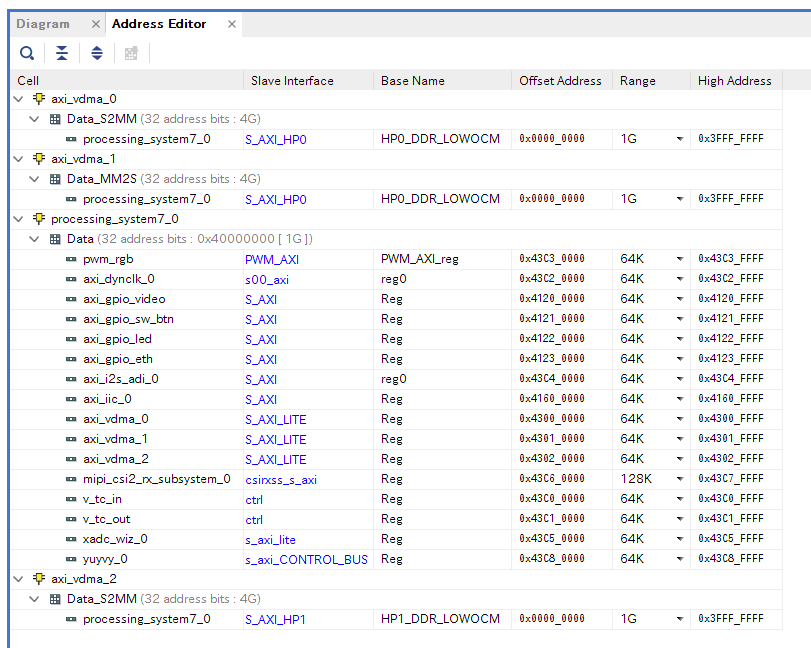Collapse Data_S2MM under axi_vdma_0
Viewport: 811px width, 648px height.
tap(34, 119)
